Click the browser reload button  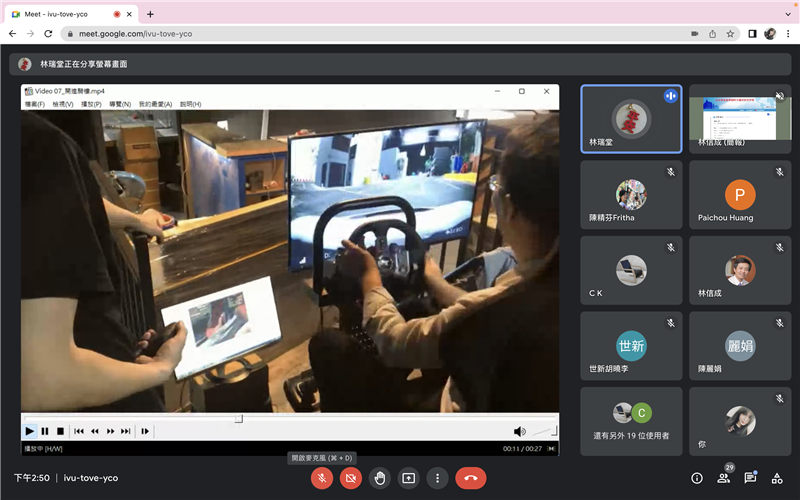(x=50, y=33)
